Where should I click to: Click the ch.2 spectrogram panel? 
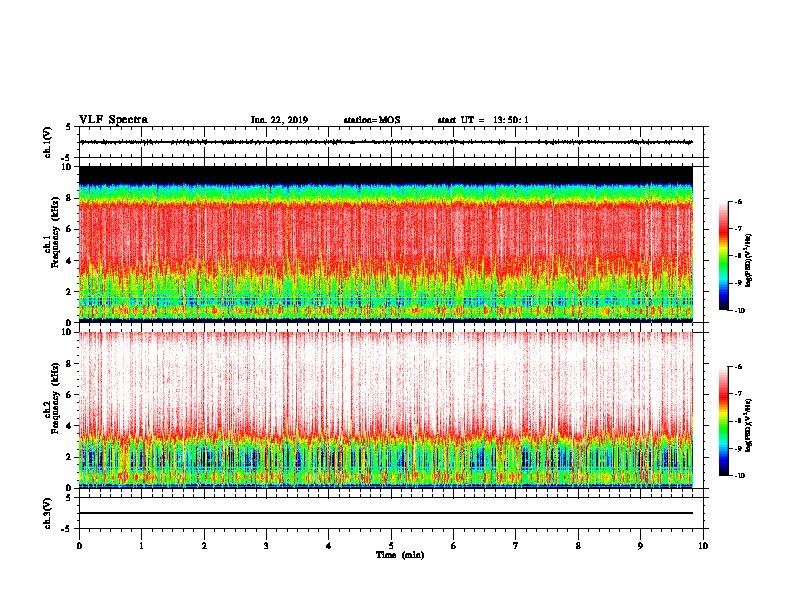(386, 410)
